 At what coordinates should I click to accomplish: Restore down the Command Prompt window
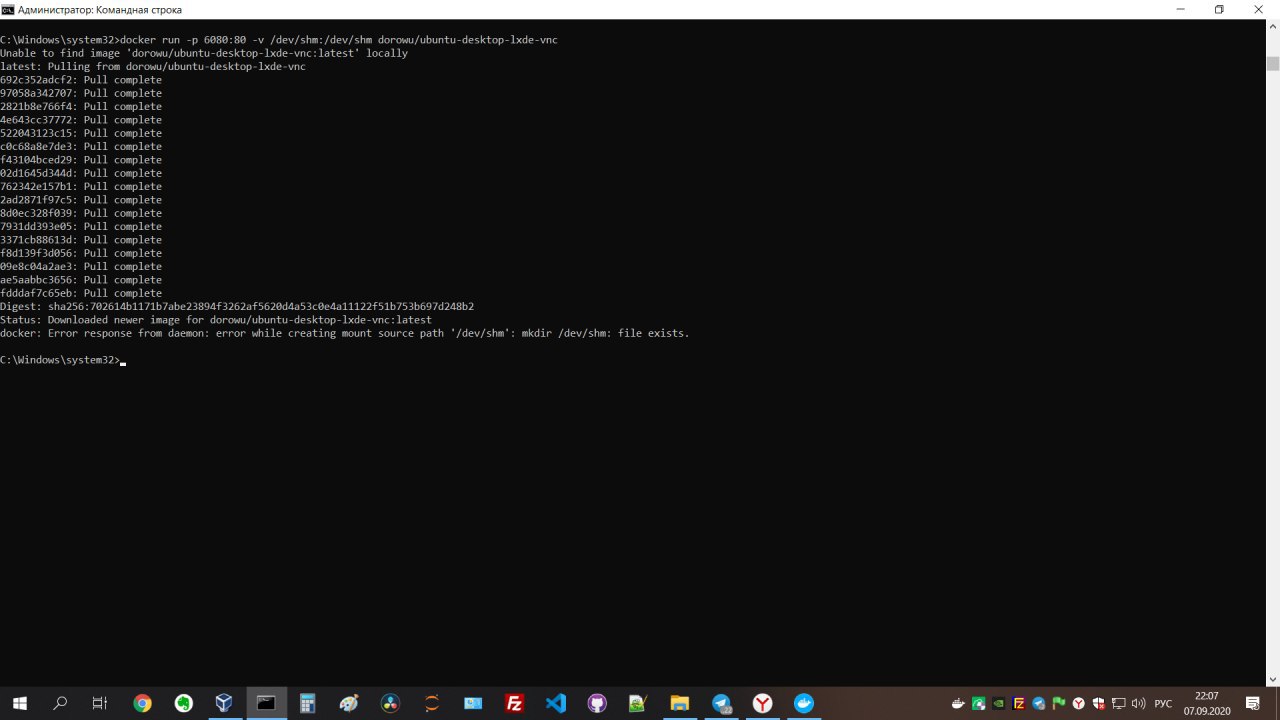click(x=1219, y=9)
